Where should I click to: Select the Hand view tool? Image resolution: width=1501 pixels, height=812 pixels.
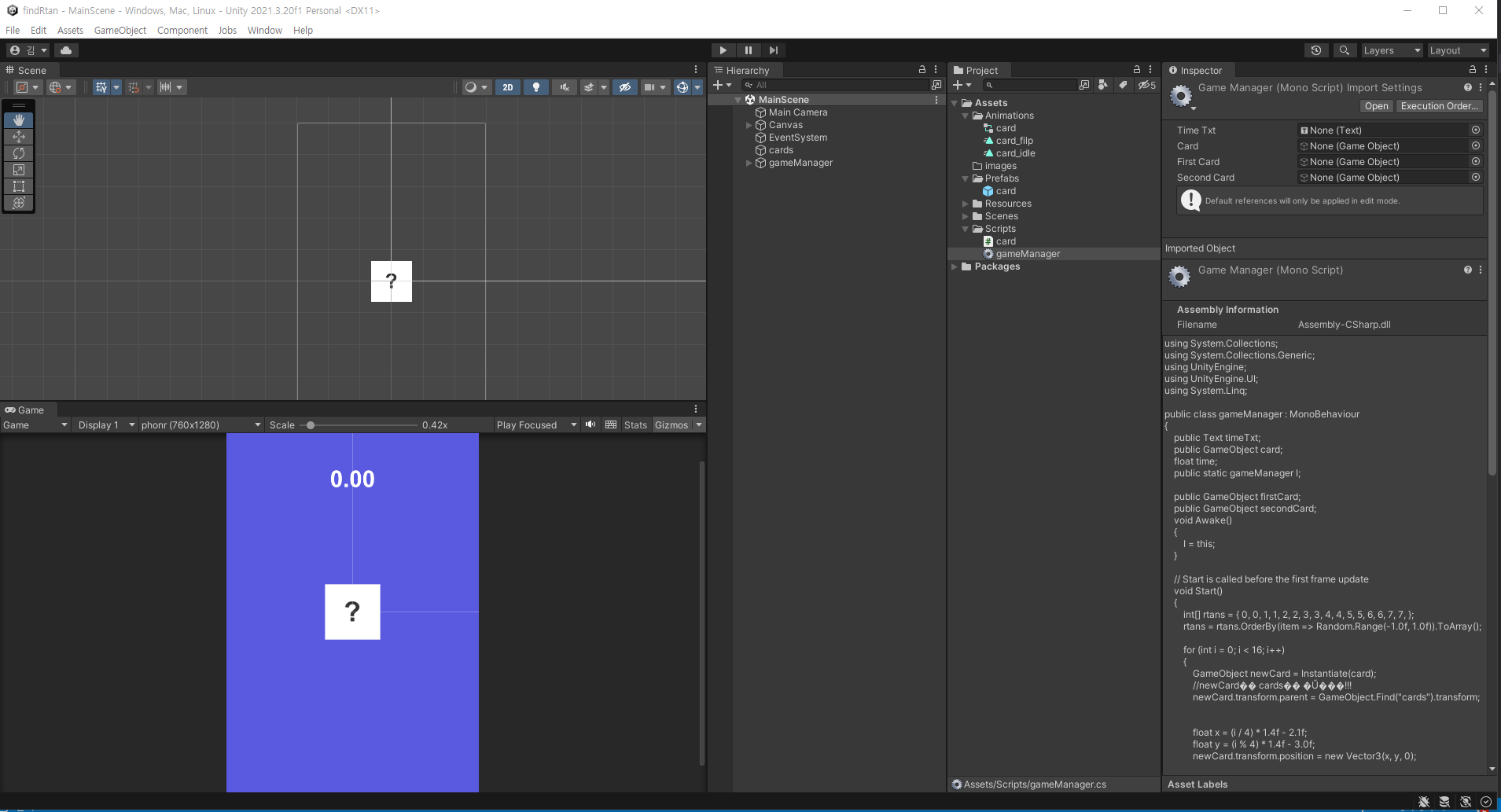click(19, 120)
